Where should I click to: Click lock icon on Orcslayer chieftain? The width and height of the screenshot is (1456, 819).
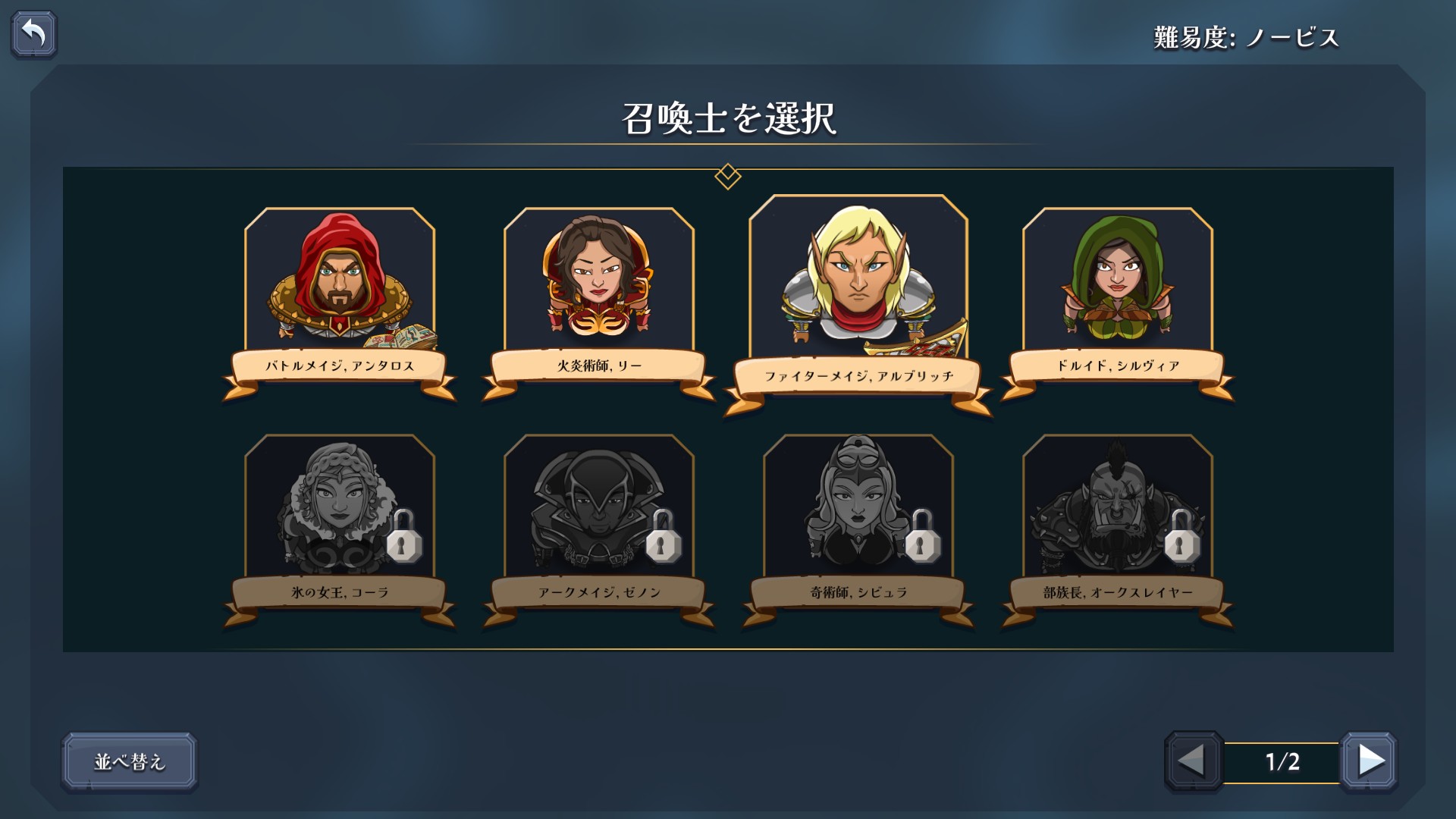(x=1182, y=536)
